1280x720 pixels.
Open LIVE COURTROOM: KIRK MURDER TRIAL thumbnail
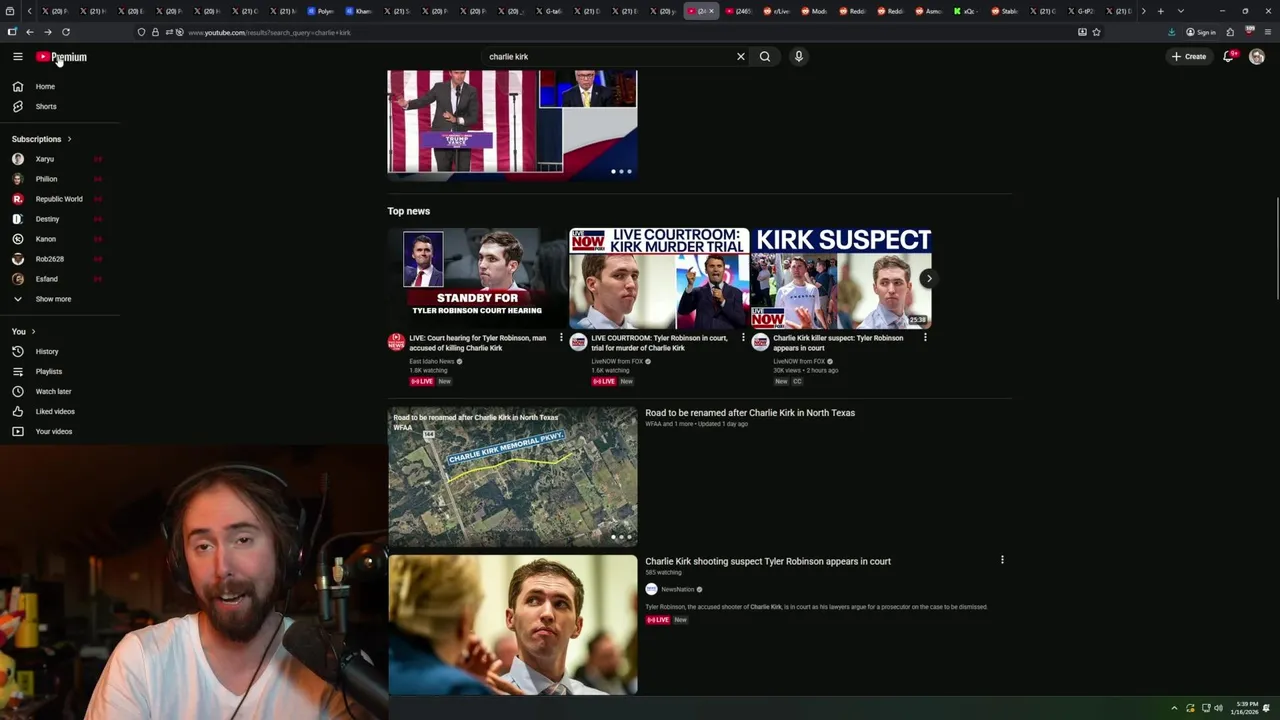659,278
